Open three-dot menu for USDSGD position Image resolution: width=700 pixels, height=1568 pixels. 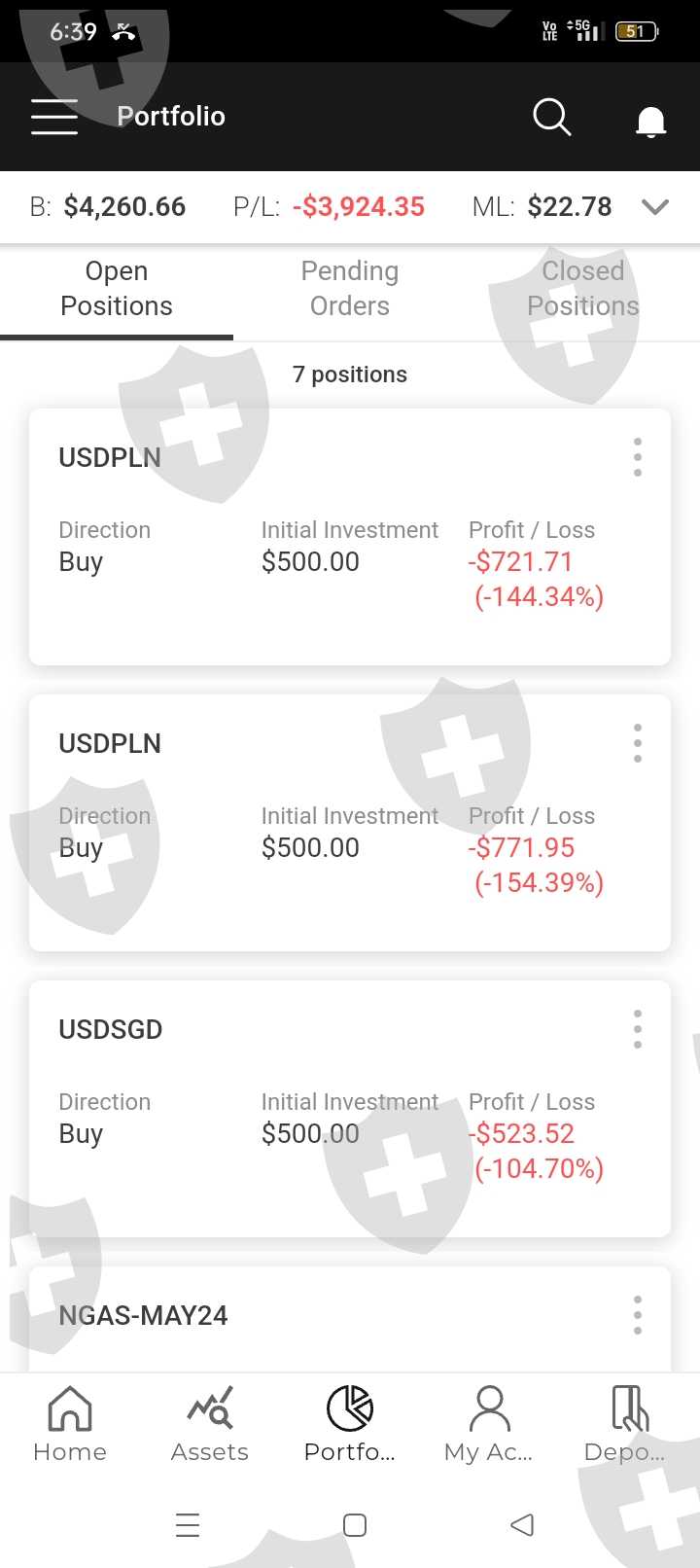(638, 1029)
